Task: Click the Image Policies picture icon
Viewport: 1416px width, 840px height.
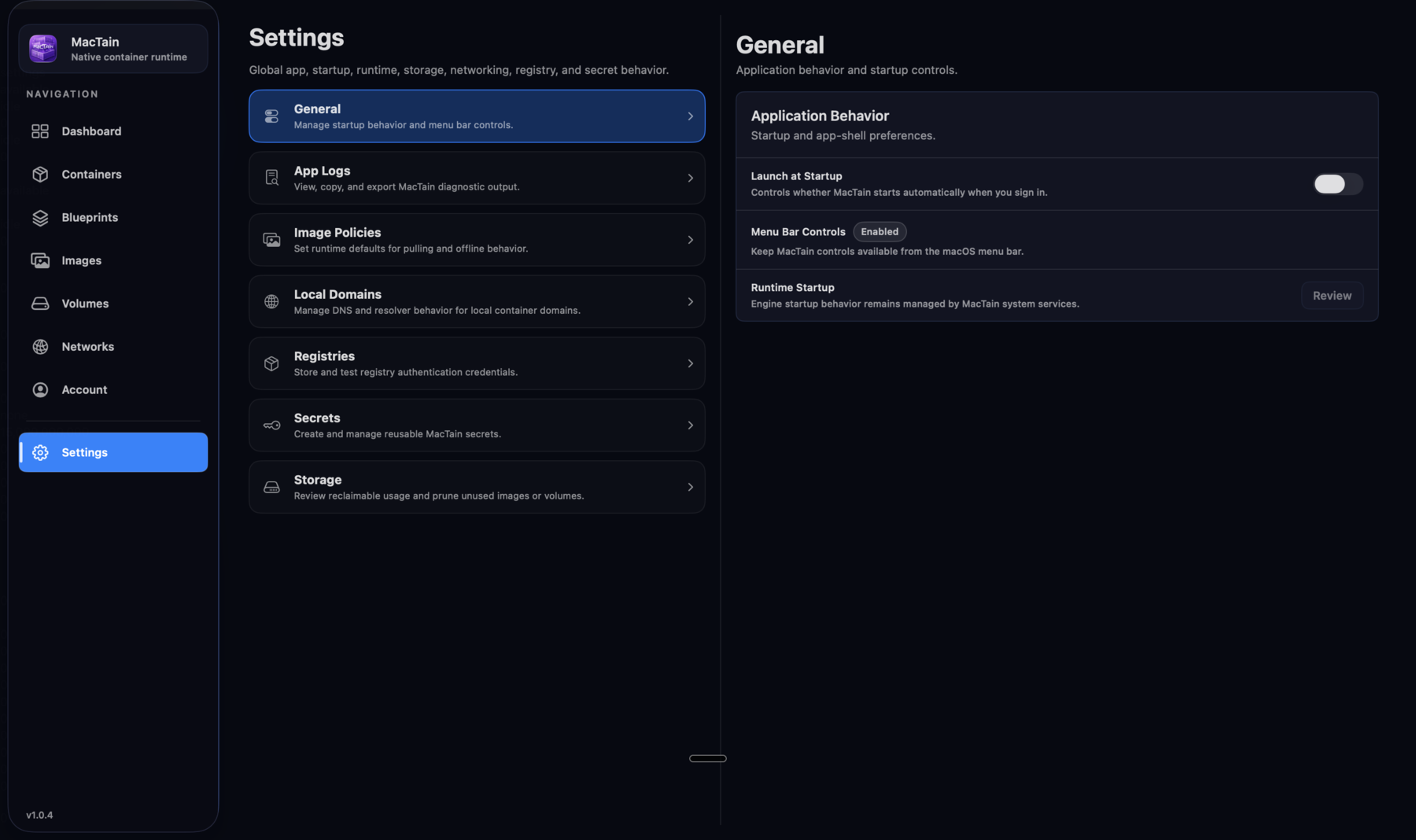Action: pyautogui.click(x=271, y=240)
